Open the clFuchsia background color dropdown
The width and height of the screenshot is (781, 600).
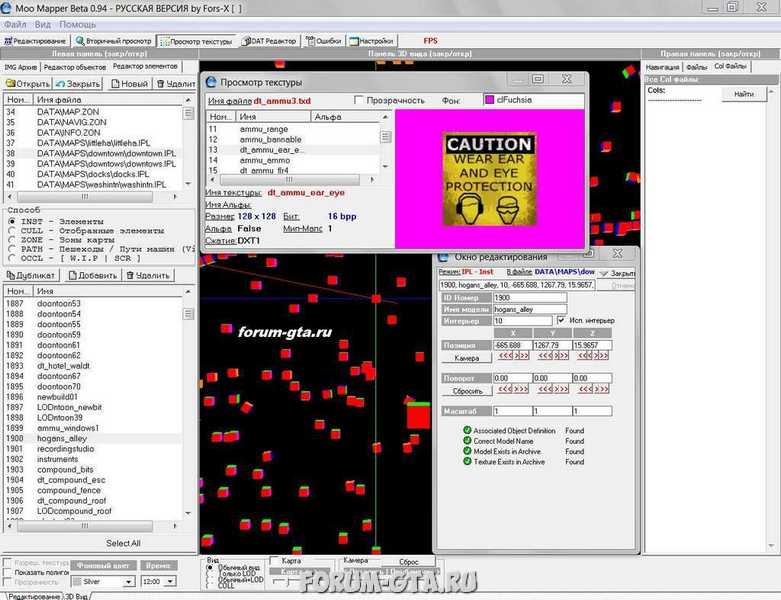(534, 100)
